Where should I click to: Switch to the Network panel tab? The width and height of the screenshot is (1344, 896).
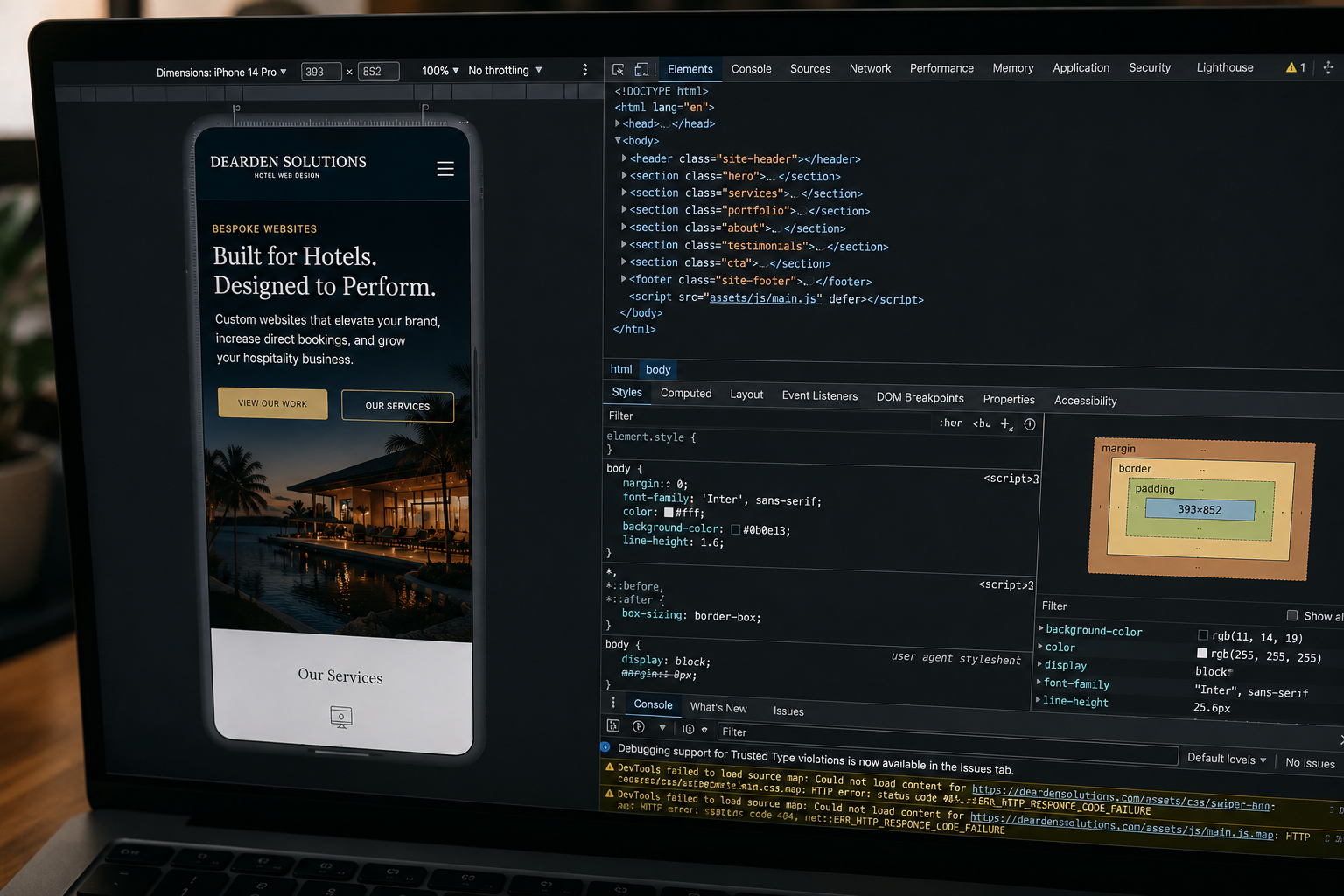[x=870, y=68]
